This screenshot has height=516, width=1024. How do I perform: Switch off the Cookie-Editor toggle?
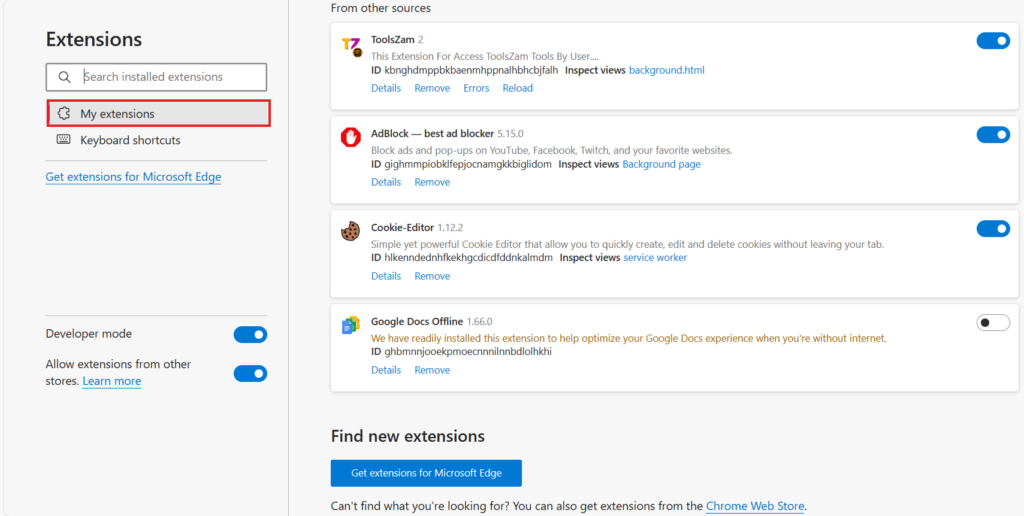(x=993, y=229)
